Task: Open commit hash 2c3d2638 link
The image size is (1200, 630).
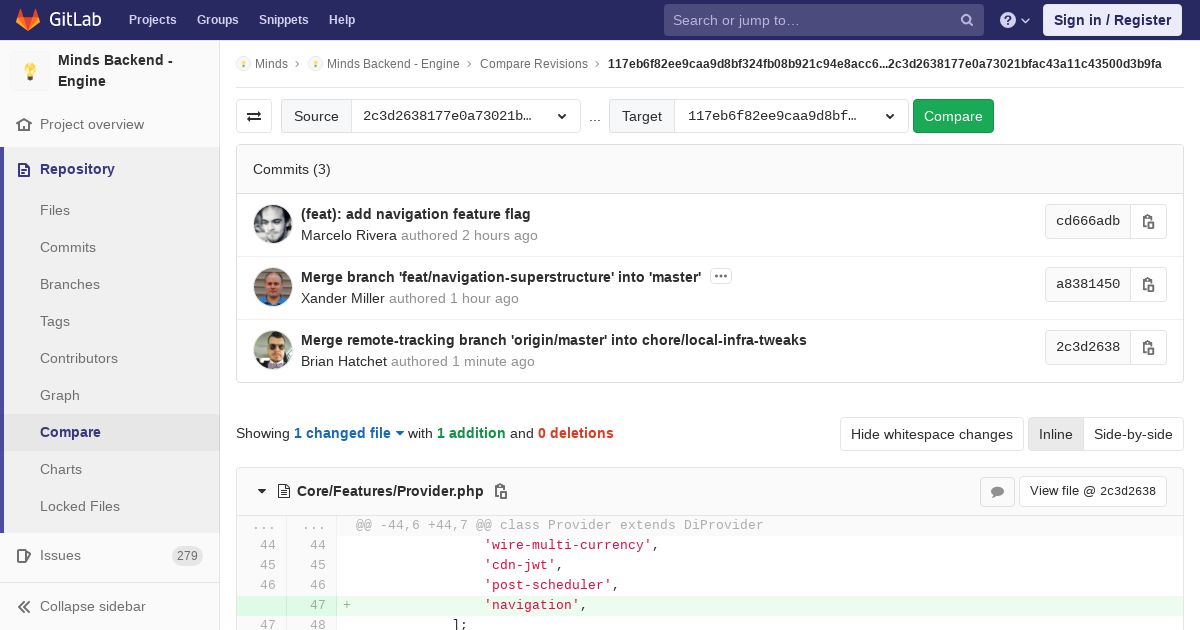Action: pyautogui.click(x=1088, y=347)
